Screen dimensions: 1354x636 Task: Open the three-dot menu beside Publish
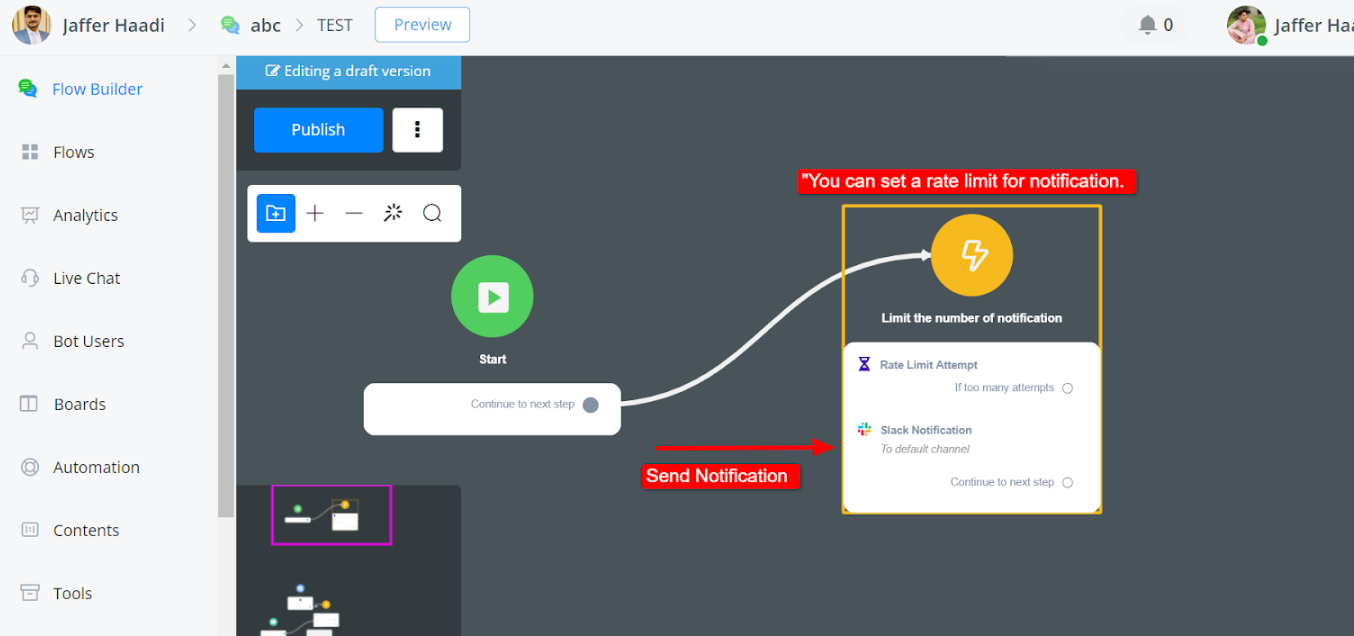[417, 130]
